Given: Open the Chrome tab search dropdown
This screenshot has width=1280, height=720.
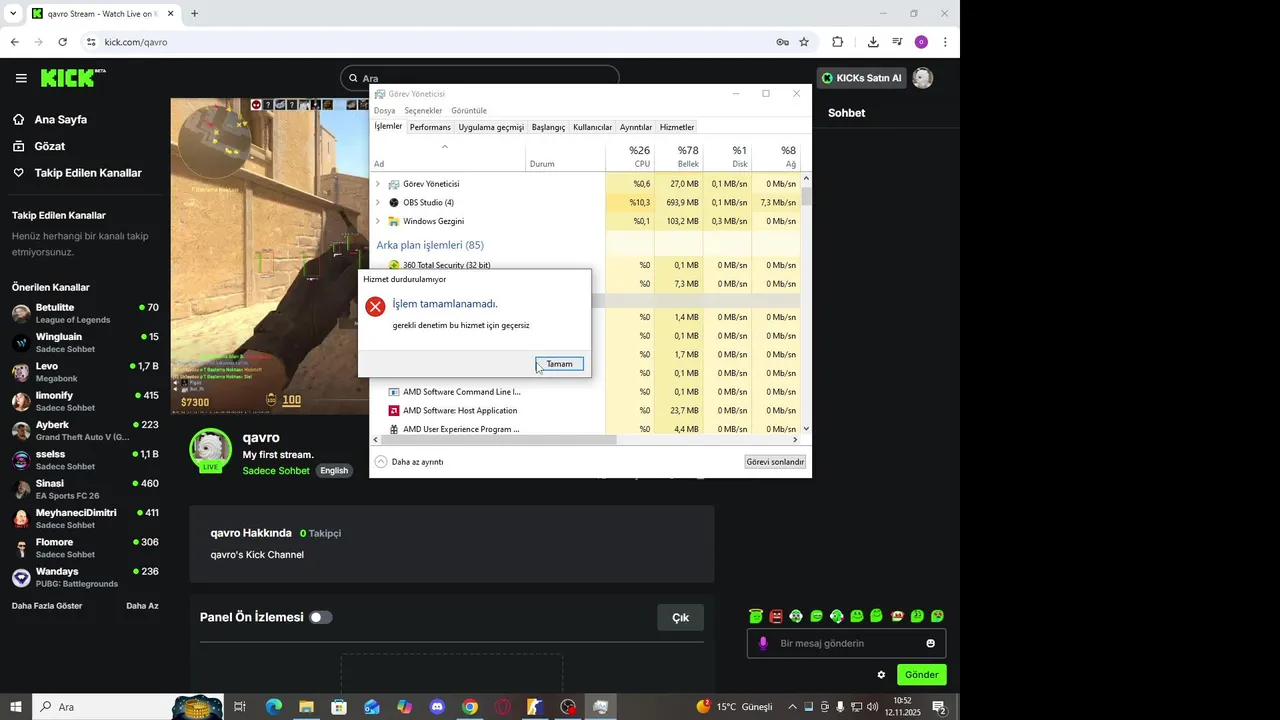Looking at the screenshot, I should click(x=13, y=14).
